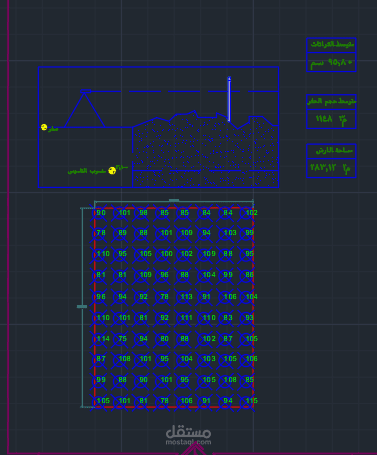Viewport: 377px width, 455px height.
Task: Pick the grid reading 80
Action: pyautogui.click(x=164, y=339)
